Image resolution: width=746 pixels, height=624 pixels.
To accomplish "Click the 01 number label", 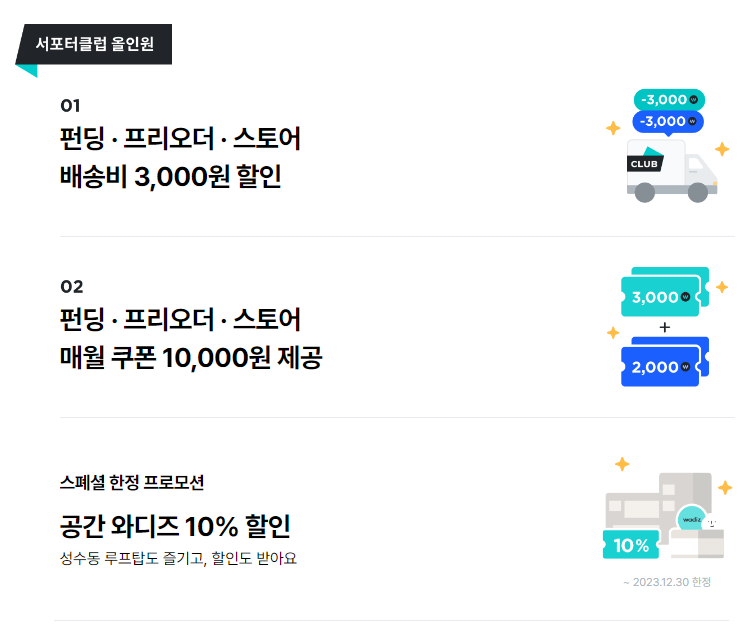I will coord(70,105).
